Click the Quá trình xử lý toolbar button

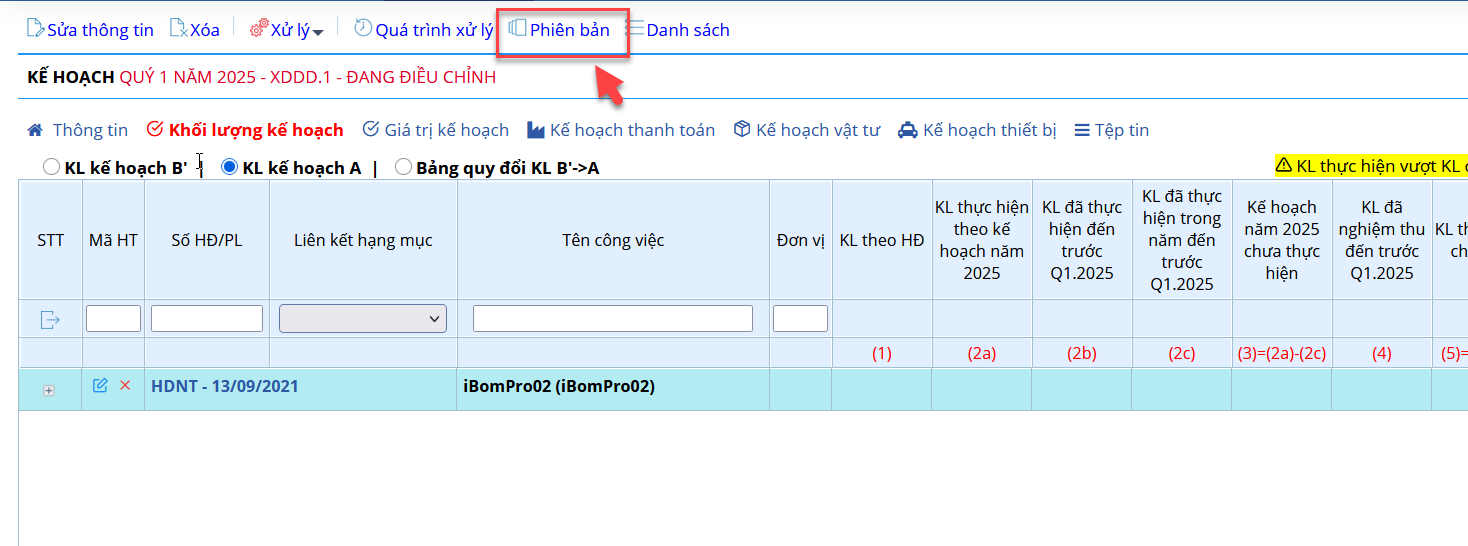click(x=424, y=30)
